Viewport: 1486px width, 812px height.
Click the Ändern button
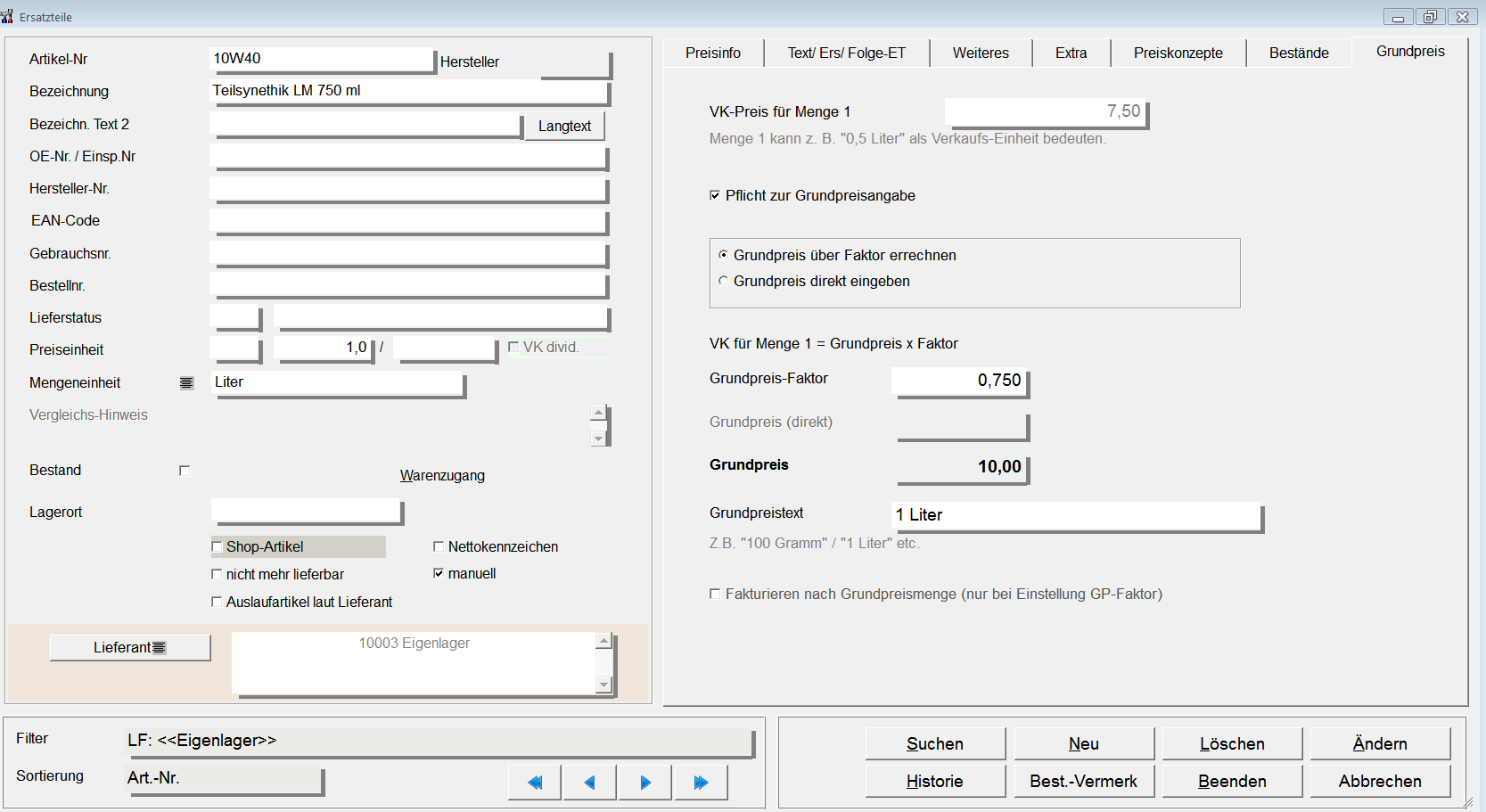click(1380, 743)
